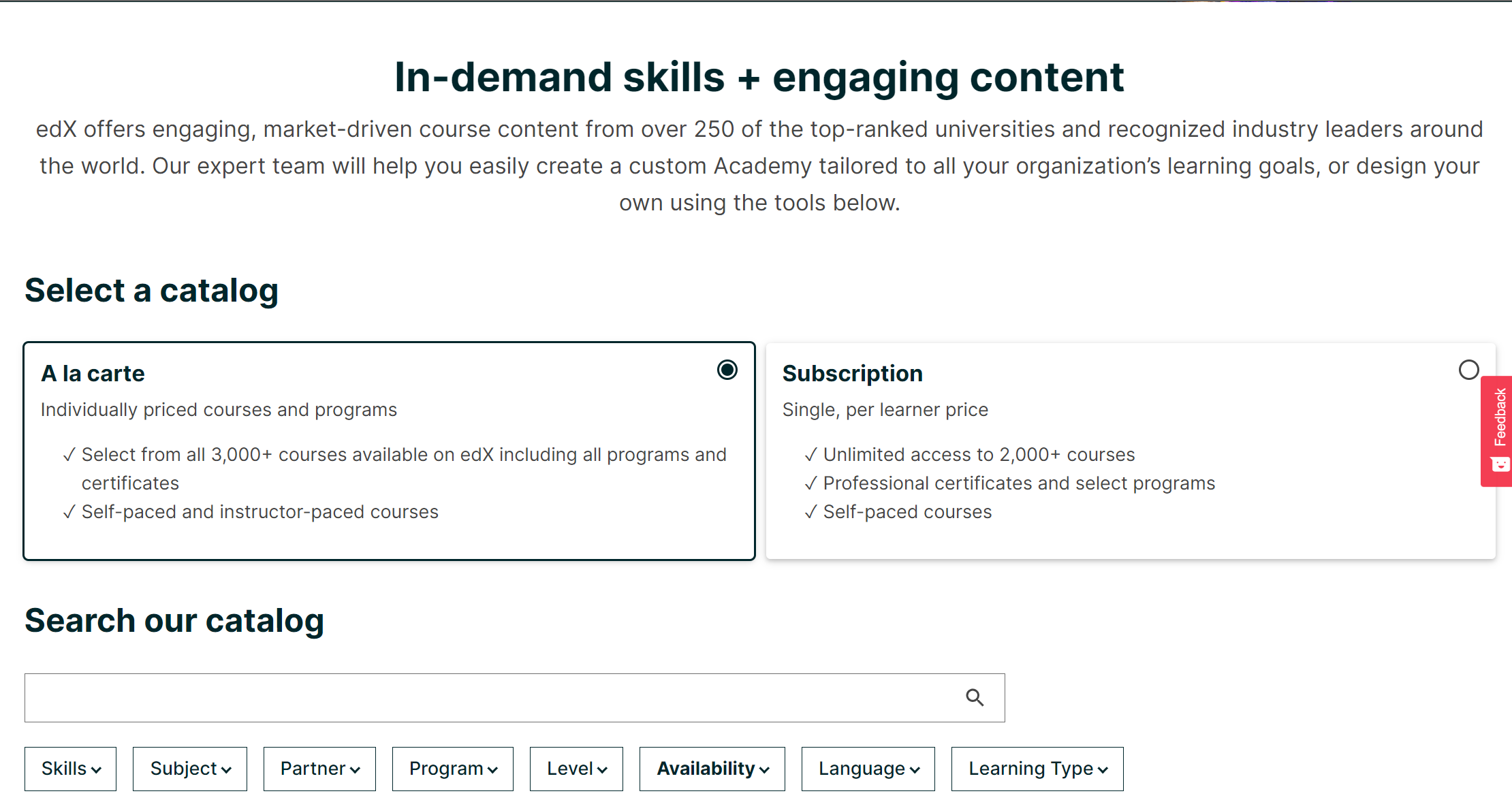Click the Learning Type chevron icon
1512x800 pixels.
coord(1102,769)
